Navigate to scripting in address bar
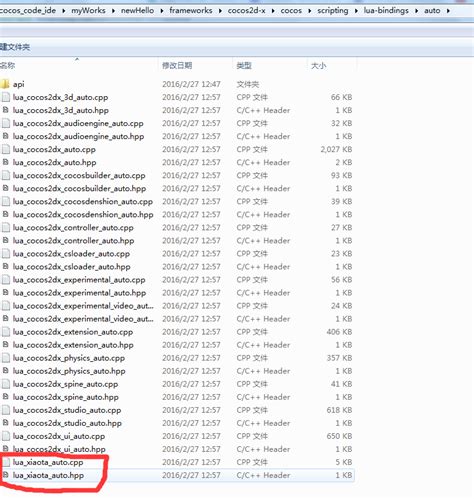Image resolution: width=474 pixels, height=499 pixels. [x=333, y=11]
